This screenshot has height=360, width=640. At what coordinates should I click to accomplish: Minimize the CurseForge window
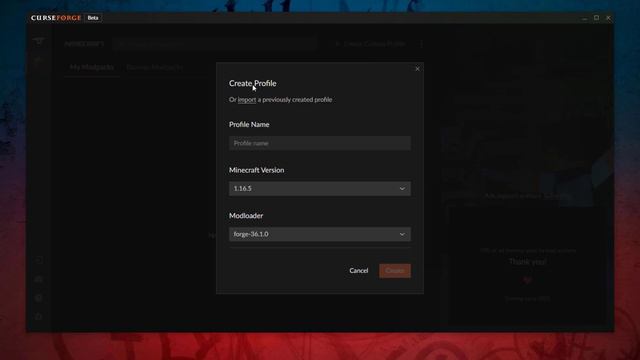click(584, 18)
